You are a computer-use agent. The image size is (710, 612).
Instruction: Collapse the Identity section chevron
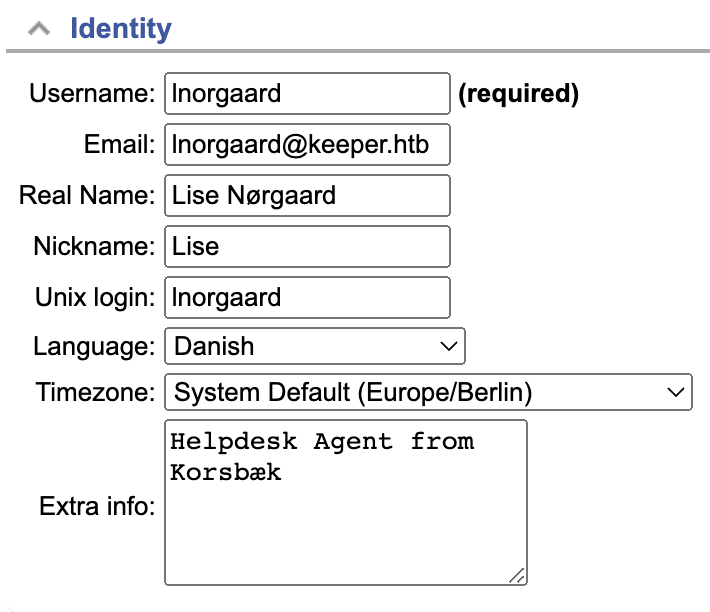tap(39, 29)
